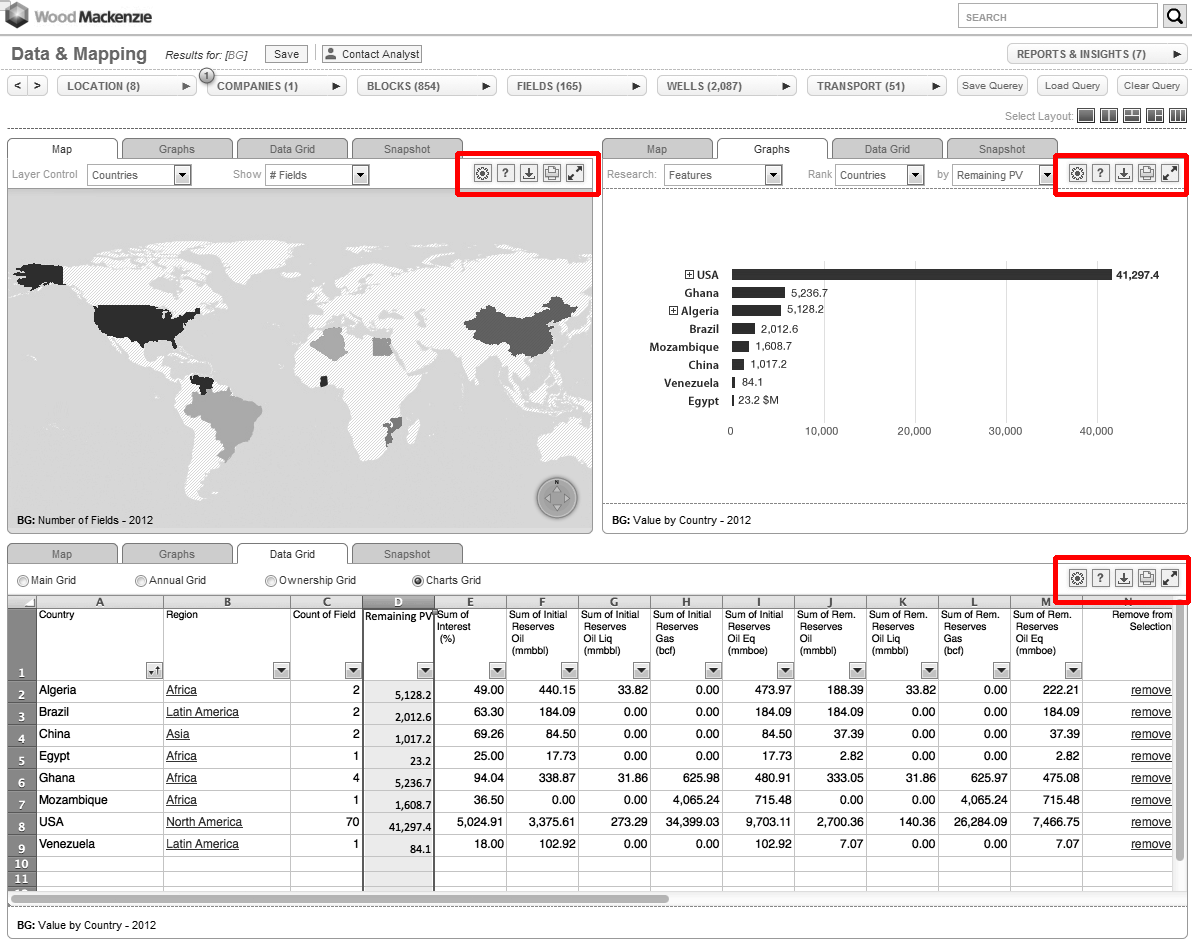This screenshot has height=944, width=1192.
Task: Go back with the left arrow button
Action: (17, 86)
